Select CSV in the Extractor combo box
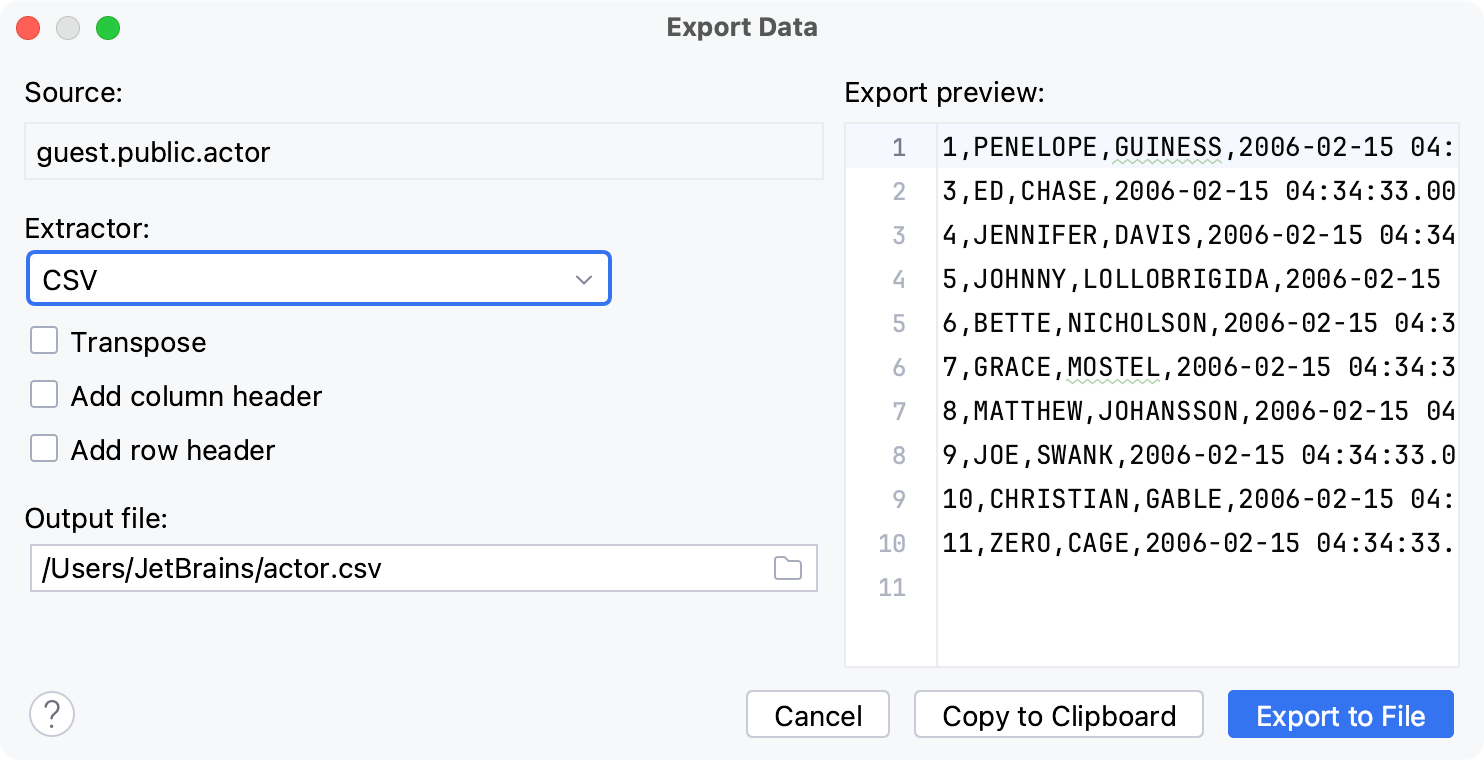Image resolution: width=1484 pixels, height=760 pixels. (318, 279)
